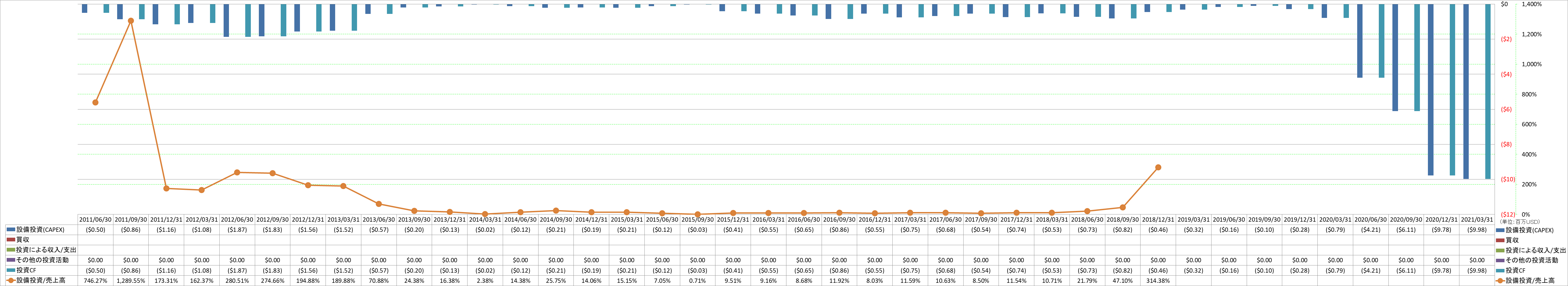This screenshot has height=286, width=1568.
Task: Click the 600% secondary axis label
Action: pyautogui.click(x=1529, y=124)
